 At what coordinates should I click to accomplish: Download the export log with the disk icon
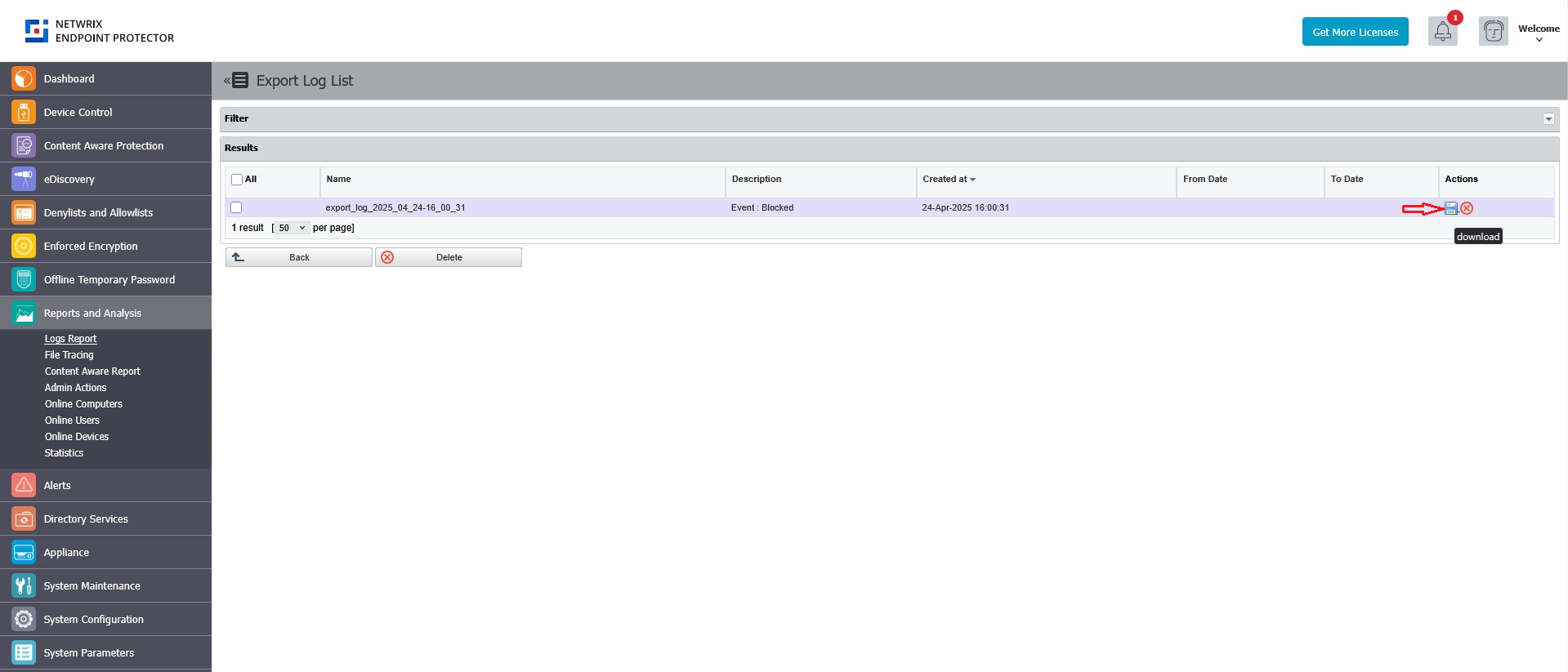pyautogui.click(x=1451, y=208)
